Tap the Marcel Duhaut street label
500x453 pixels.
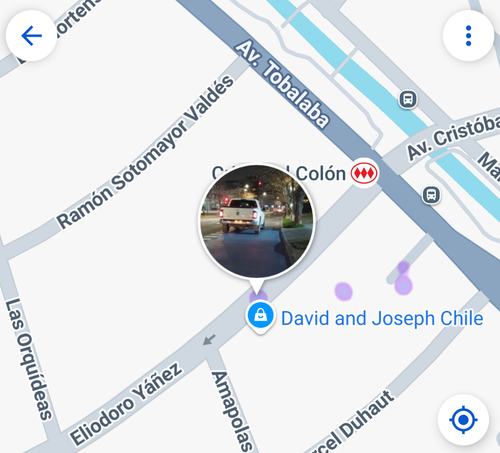pyautogui.click(x=350, y=423)
